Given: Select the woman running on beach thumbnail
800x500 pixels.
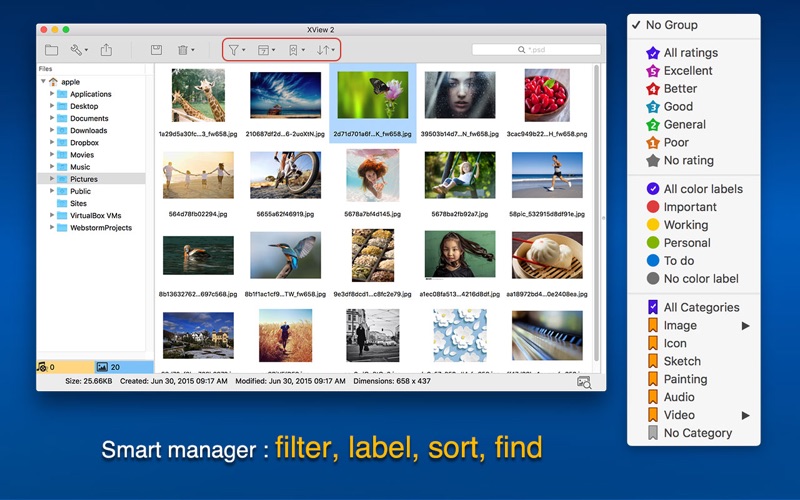Looking at the screenshot, I should 547,175.
